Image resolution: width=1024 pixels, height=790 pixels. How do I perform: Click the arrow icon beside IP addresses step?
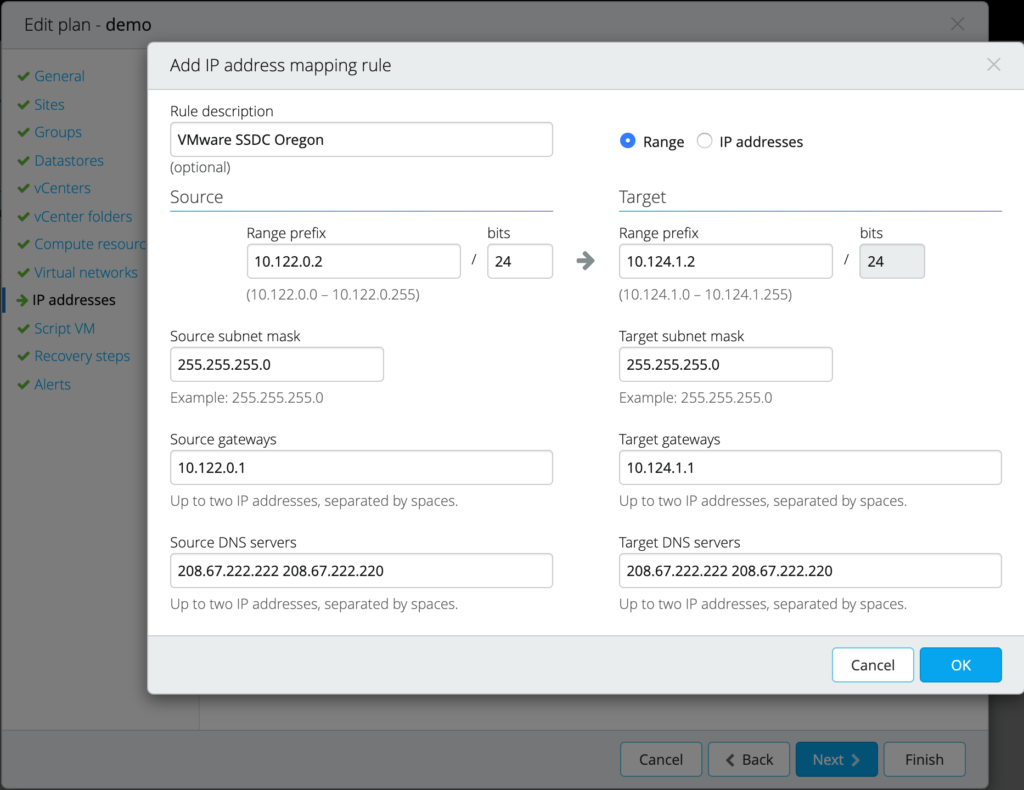(x=22, y=300)
